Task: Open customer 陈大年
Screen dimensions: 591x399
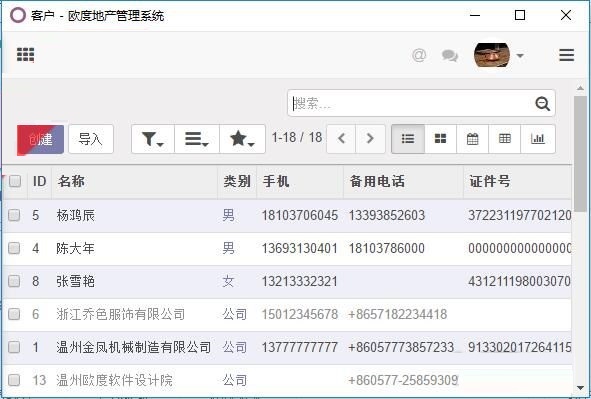Action: (x=75, y=248)
